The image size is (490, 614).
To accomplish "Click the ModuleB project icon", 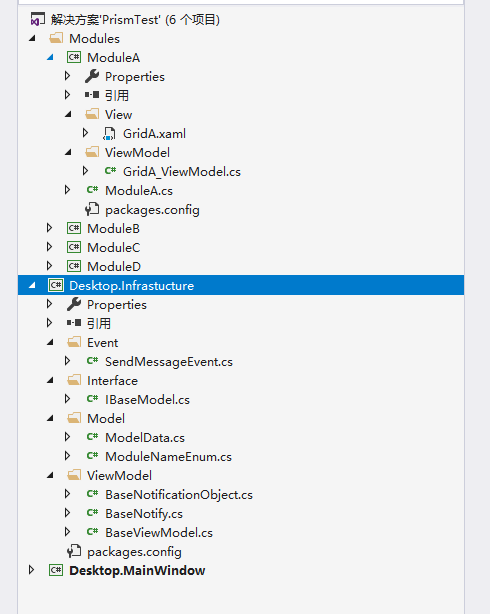I will (x=74, y=228).
